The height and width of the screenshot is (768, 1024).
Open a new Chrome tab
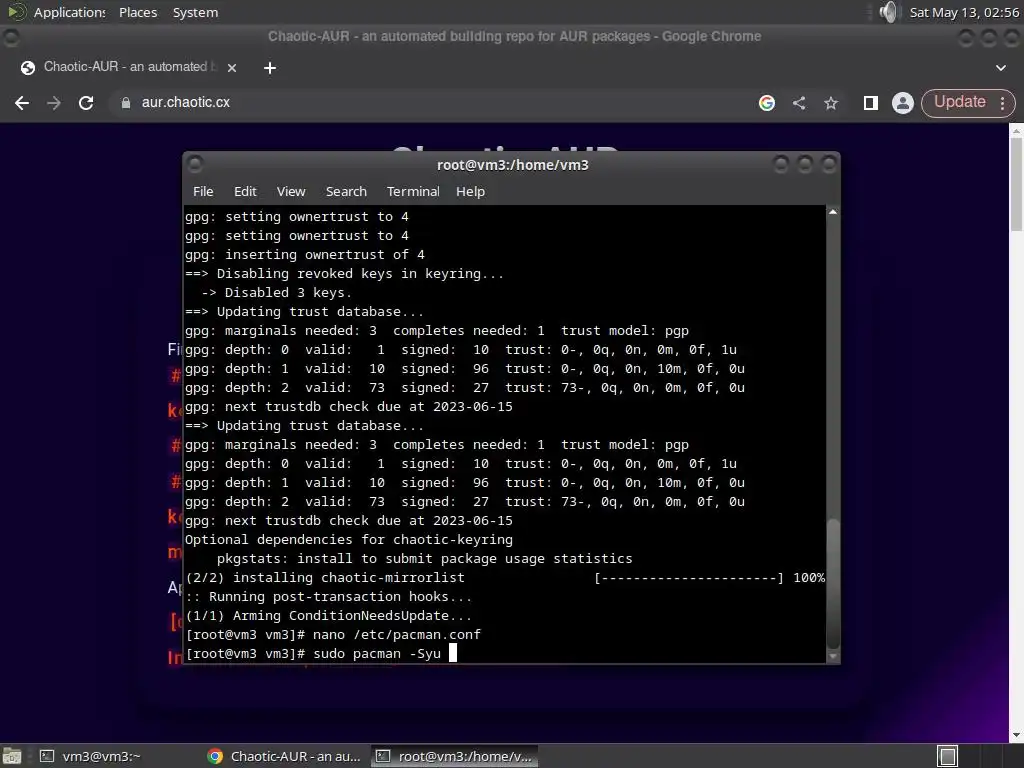[270, 67]
